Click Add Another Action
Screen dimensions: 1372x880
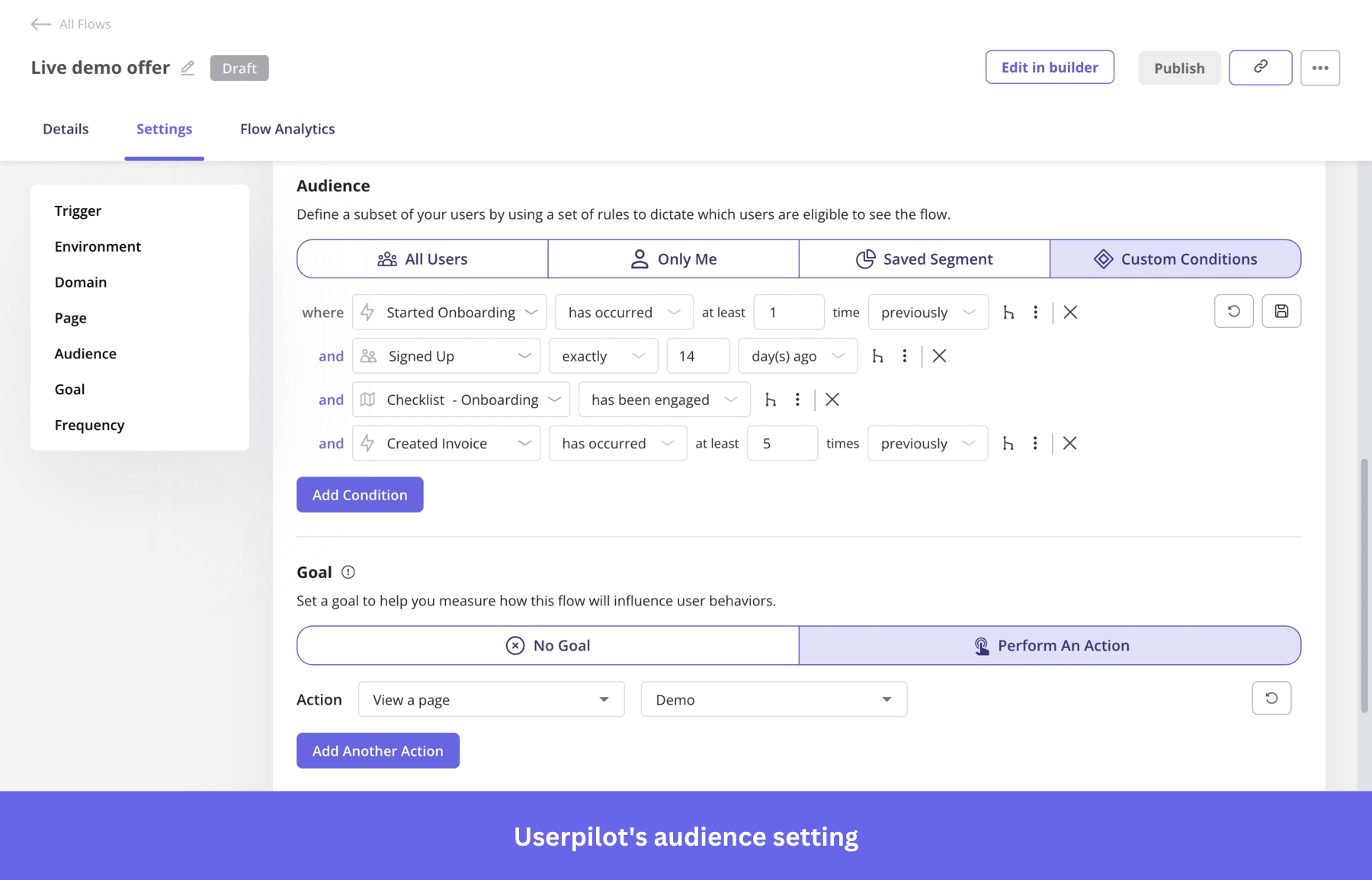tap(377, 750)
